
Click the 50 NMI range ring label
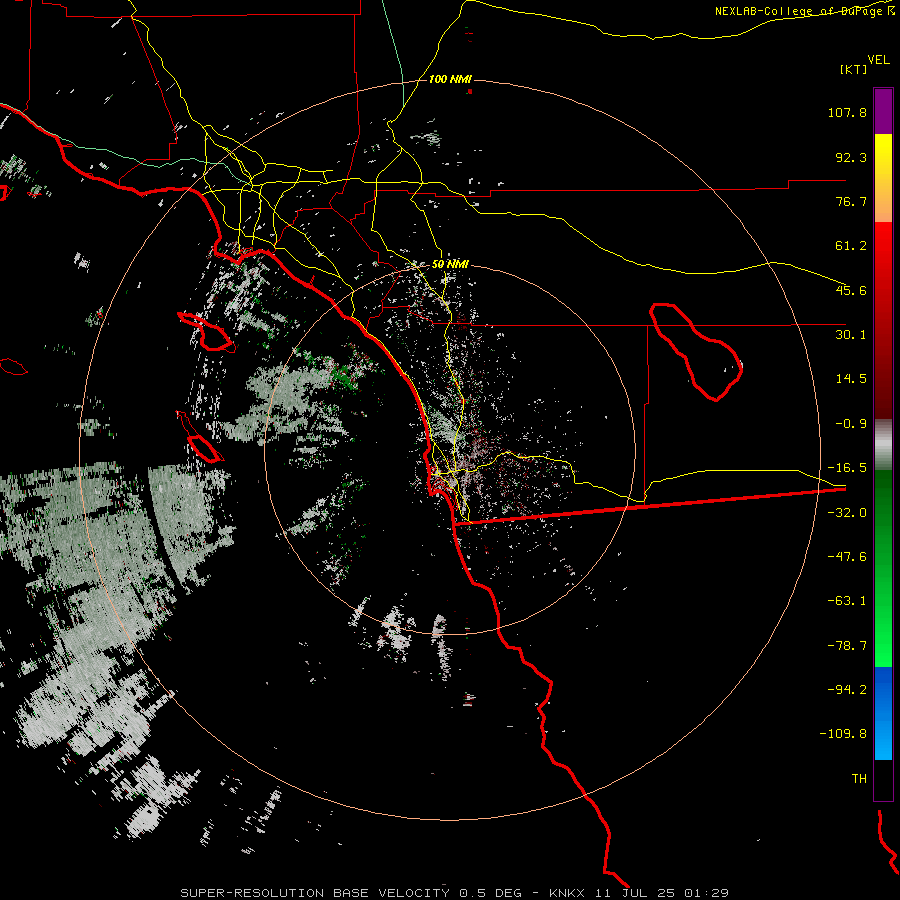[450, 264]
